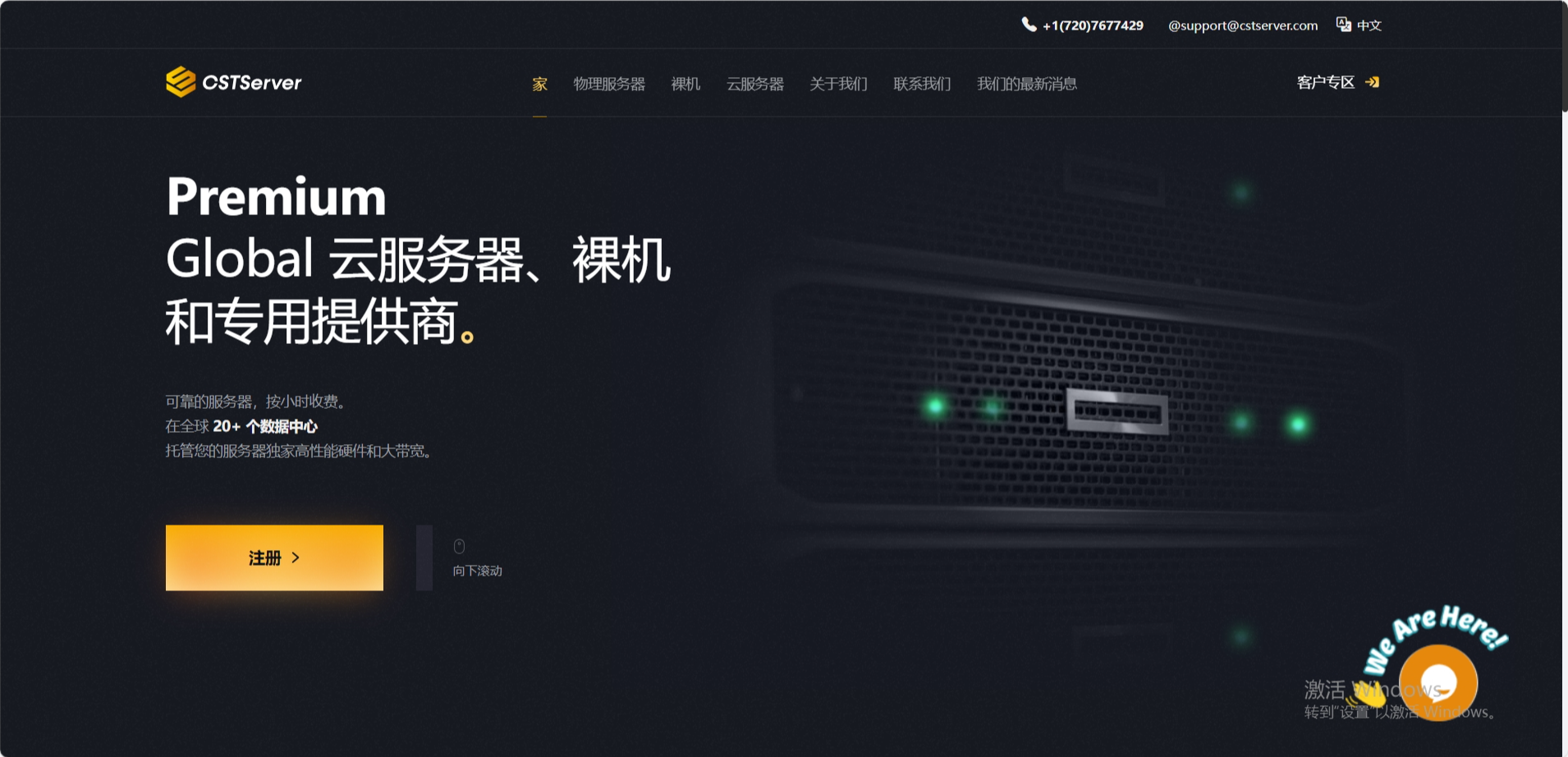The width and height of the screenshot is (1568, 757).
Task: Click the phone icon in top bar
Action: pyautogui.click(x=1029, y=25)
